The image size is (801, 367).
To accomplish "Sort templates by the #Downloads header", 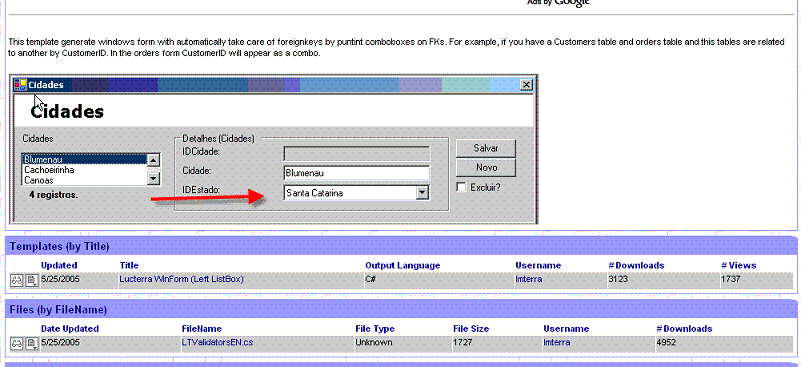I will tap(636, 265).
